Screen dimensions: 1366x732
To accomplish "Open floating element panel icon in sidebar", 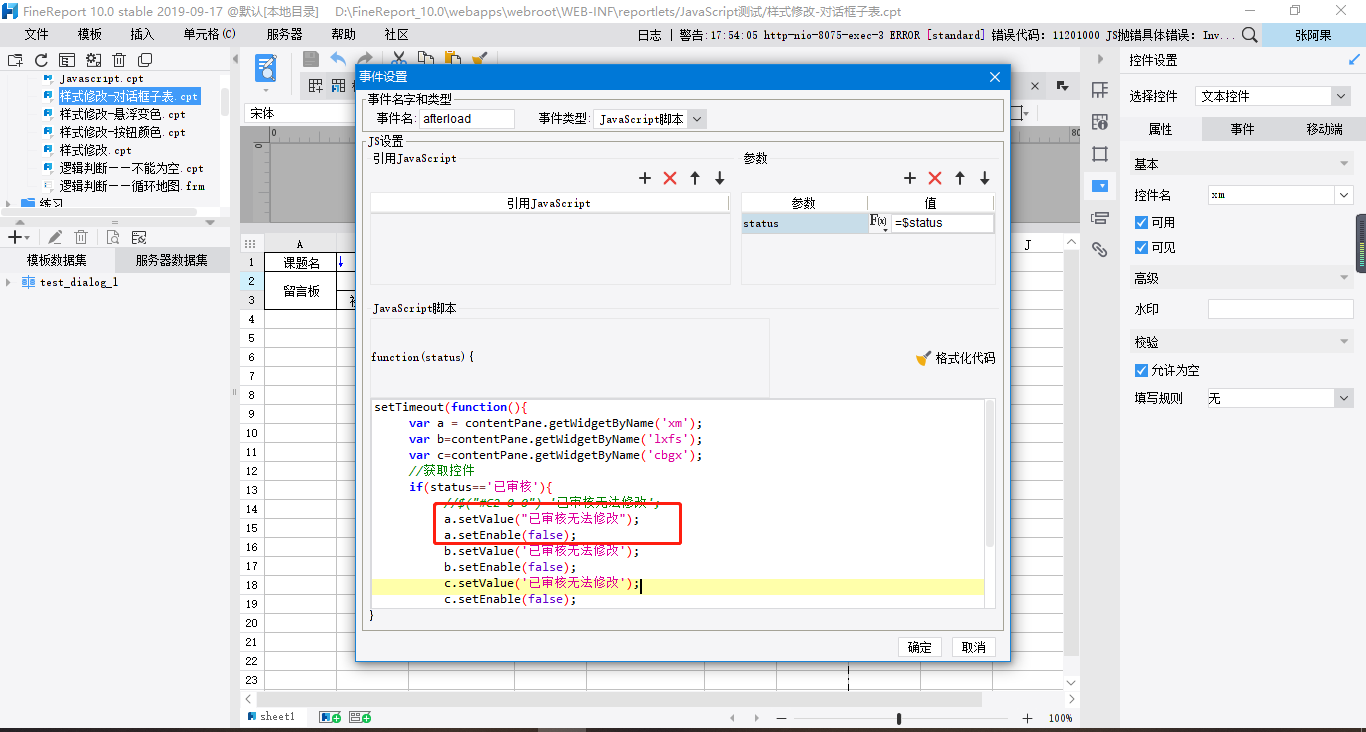I will pos(1100,154).
